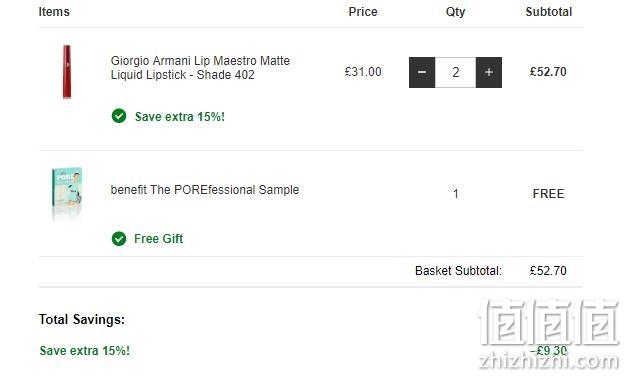The height and width of the screenshot is (378, 628).
Task: Click the Free Gift label
Action: tap(159, 239)
